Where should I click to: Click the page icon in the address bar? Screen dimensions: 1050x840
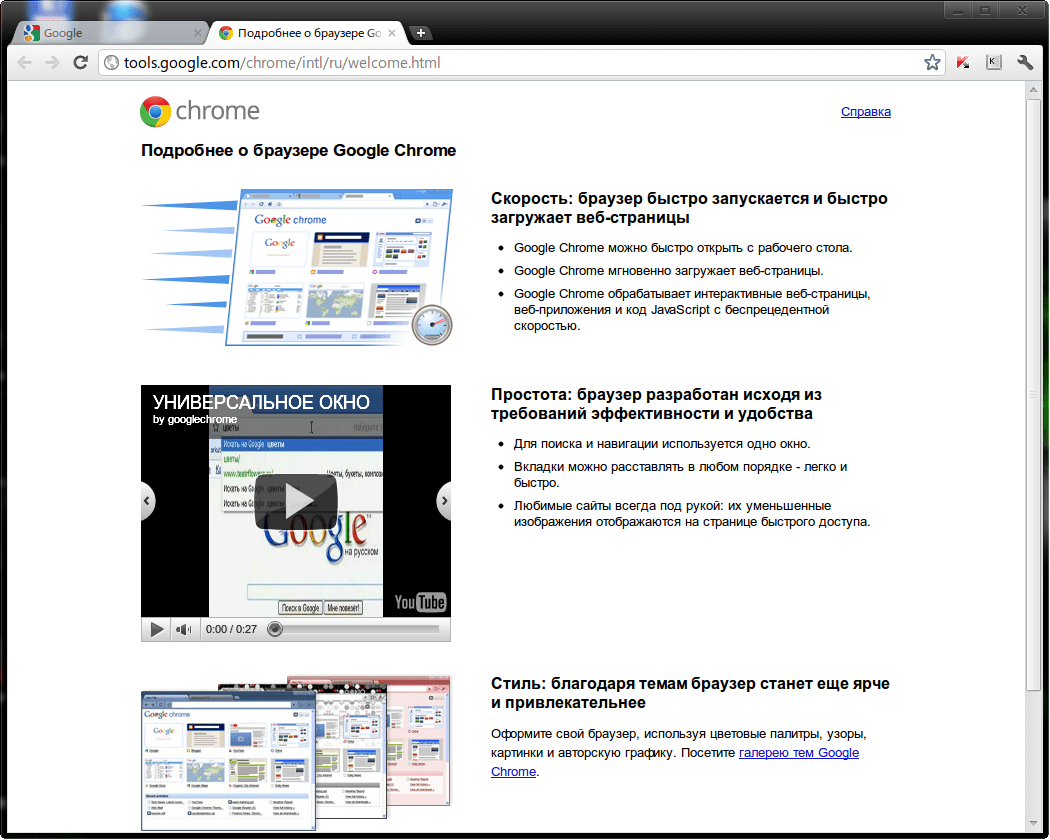110,61
